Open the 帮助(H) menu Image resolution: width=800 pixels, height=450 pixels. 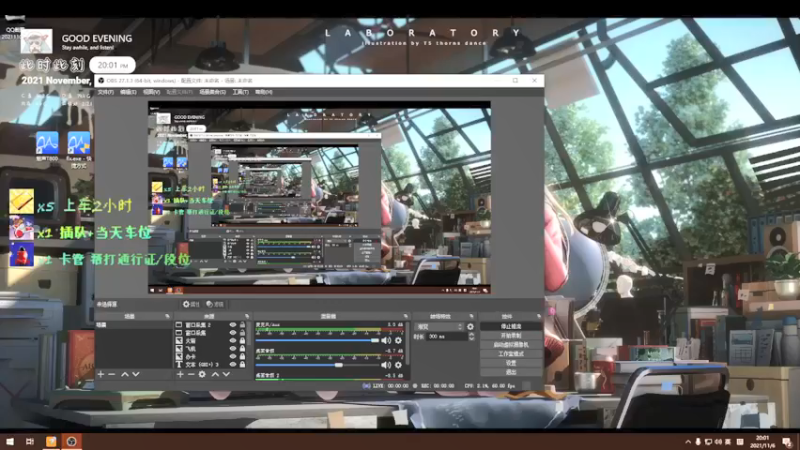click(264, 92)
